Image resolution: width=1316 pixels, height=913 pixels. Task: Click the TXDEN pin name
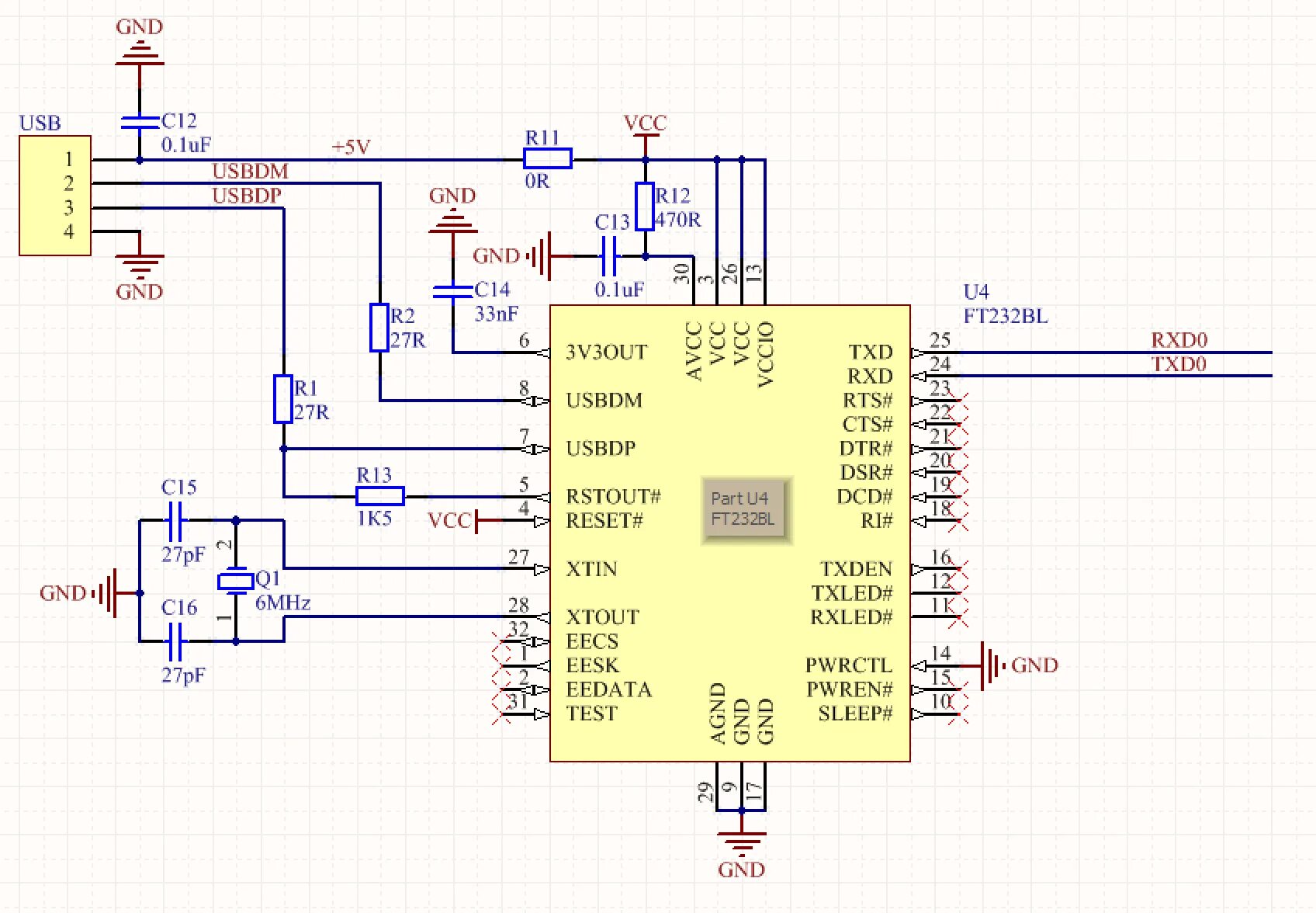[857, 569]
